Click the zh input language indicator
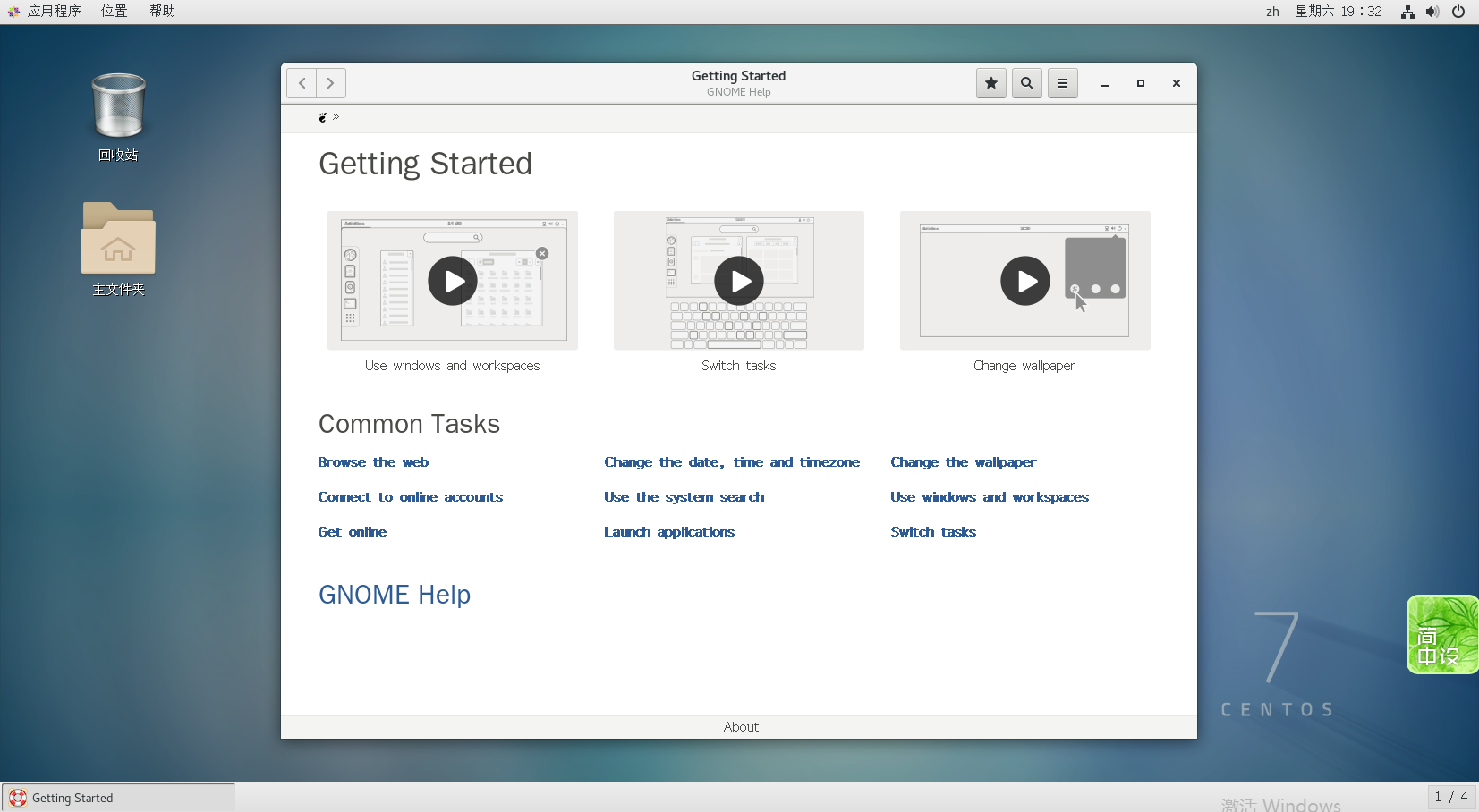This screenshot has width=1479, height=812. pyautogui.click(x=1272, y=12)
